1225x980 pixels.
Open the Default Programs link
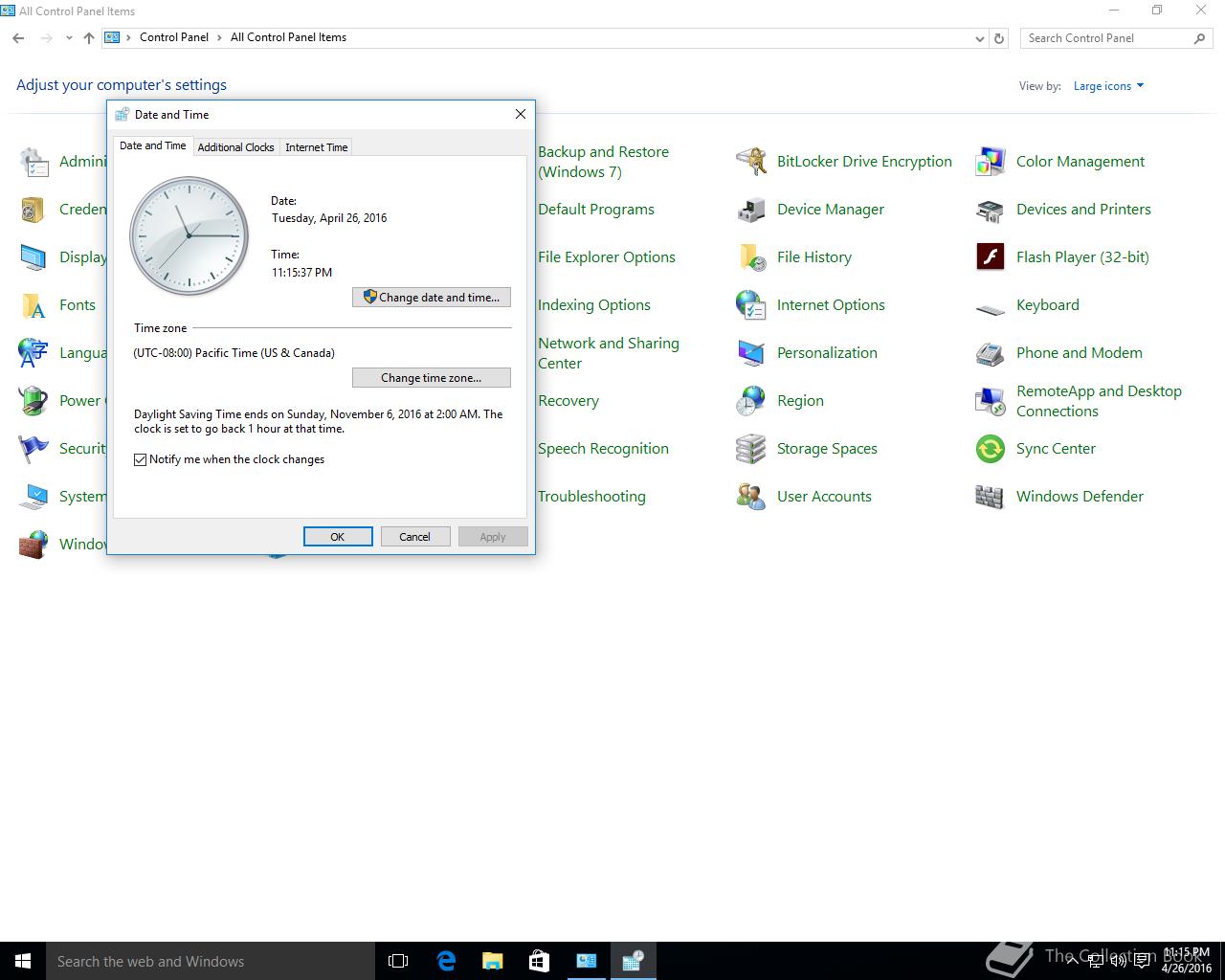coord(596,210)
